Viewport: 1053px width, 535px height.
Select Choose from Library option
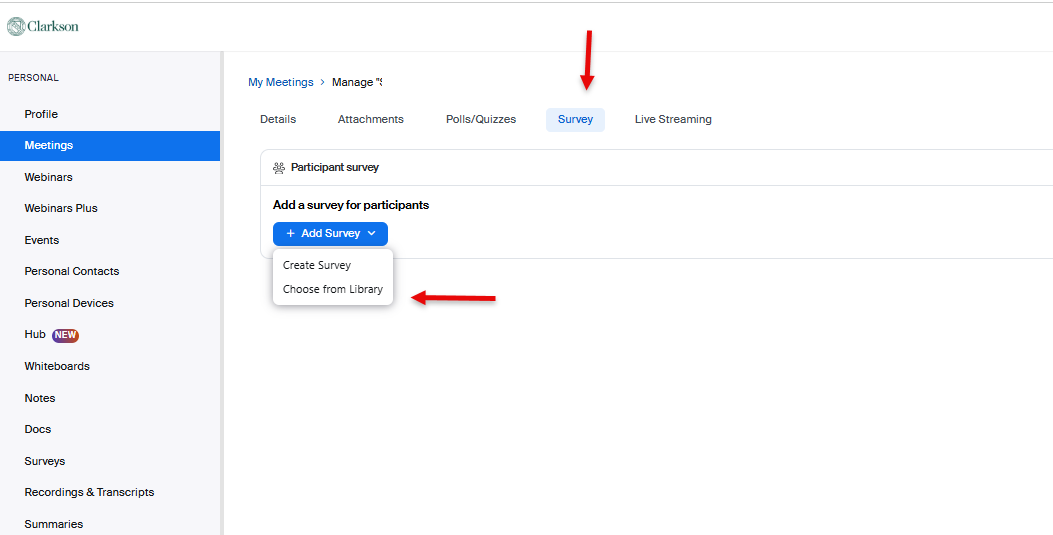pos(333,289)
